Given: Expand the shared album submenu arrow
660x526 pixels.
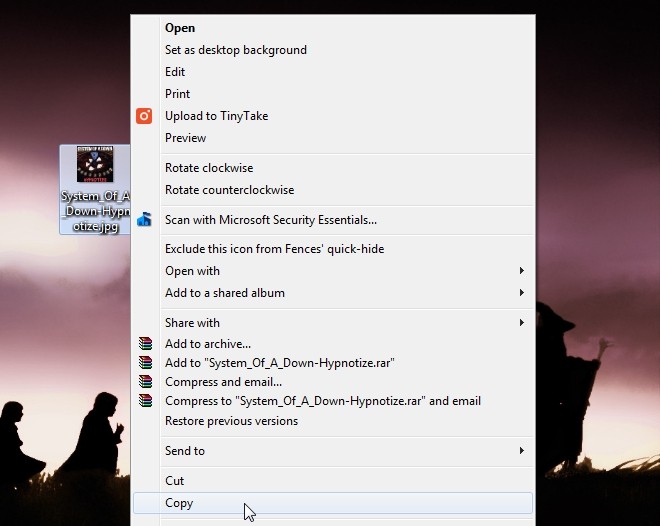Looking at the screenshot, I should click(522, 292).
